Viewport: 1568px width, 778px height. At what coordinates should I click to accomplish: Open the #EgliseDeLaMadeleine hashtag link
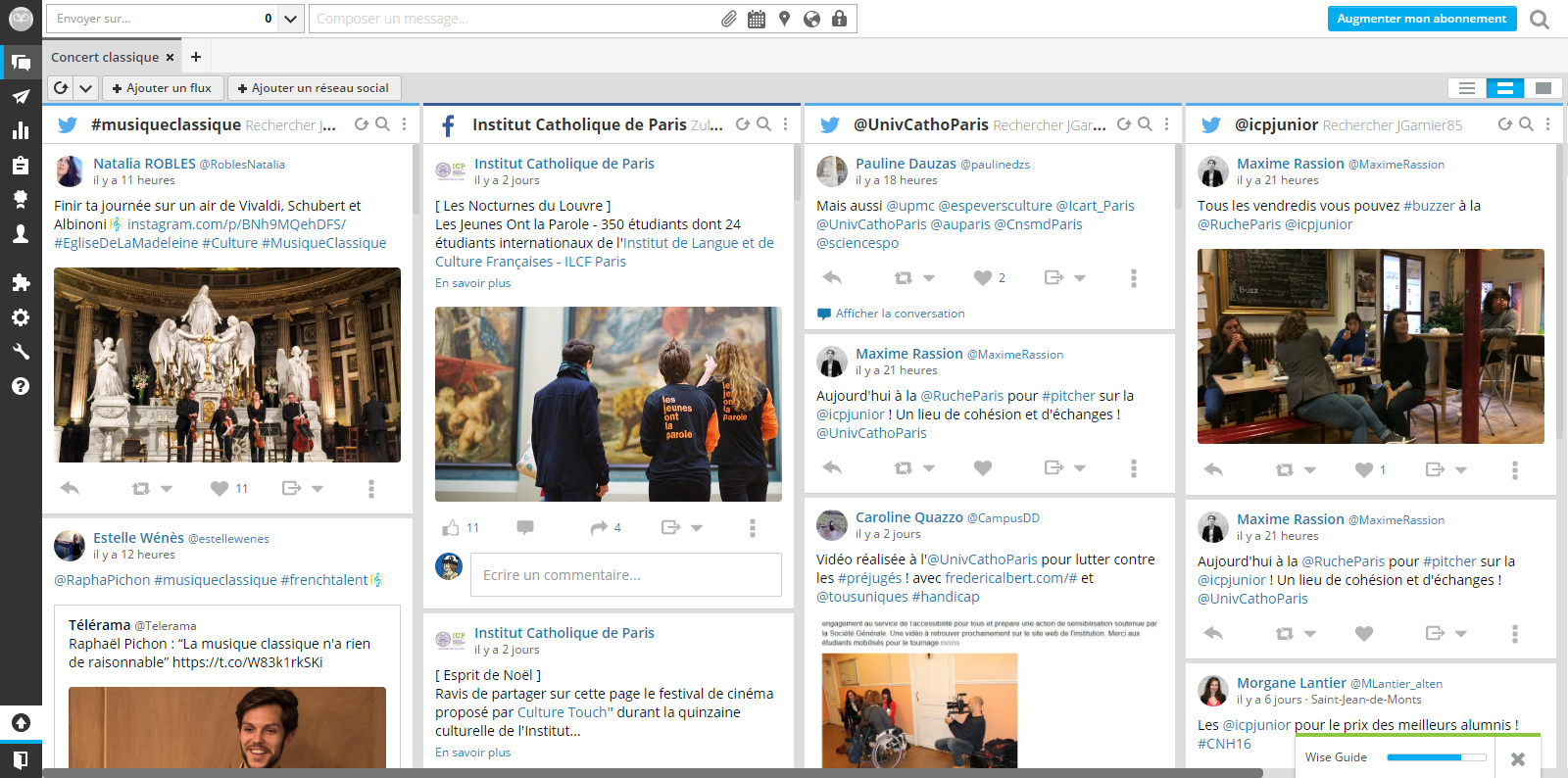[x=125, y=243]
